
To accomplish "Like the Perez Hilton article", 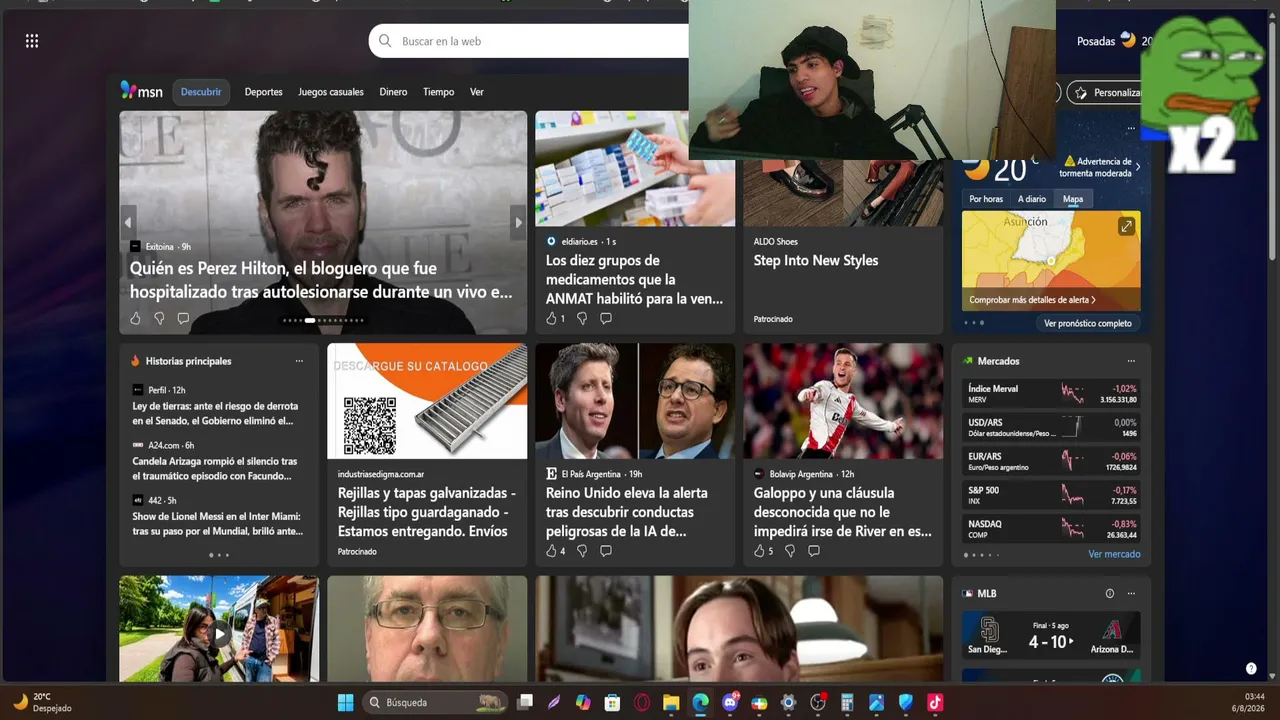I will pos(135,318).
